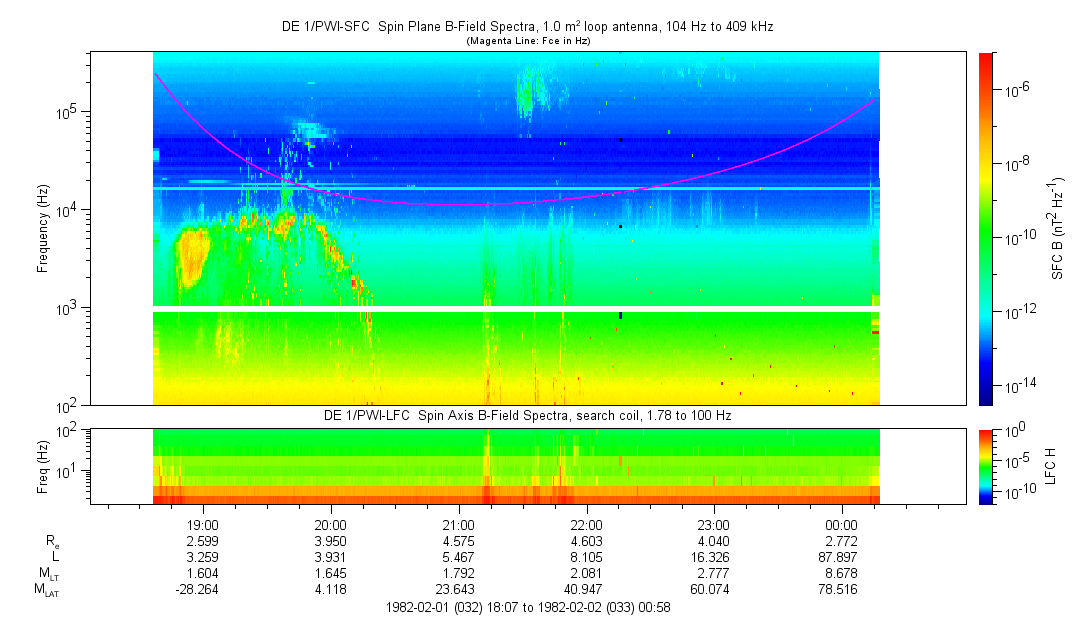Select the 00:00 time tick label
The width and height of the screenshot is (1083, 620).
click(x=842, y=525)
